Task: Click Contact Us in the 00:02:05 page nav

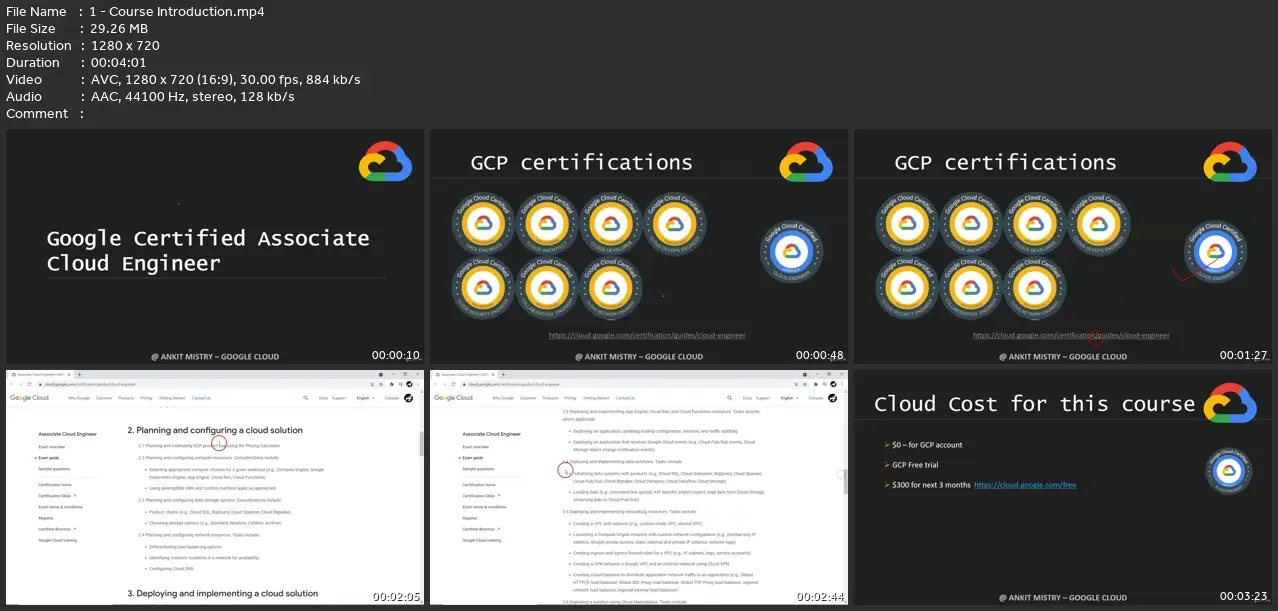Action: (201, 398)
